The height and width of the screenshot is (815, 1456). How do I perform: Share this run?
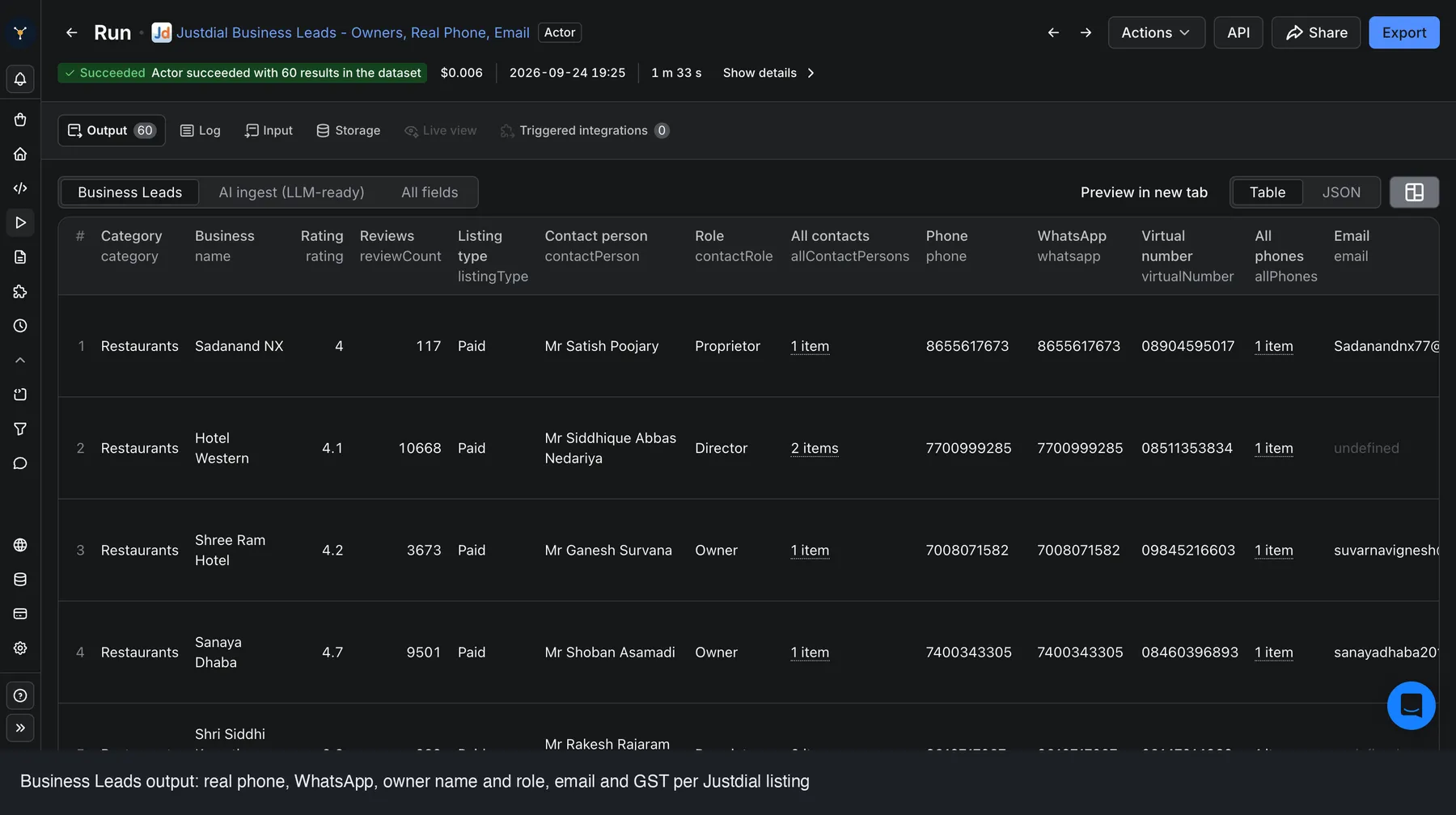(x=1316, y=32)
